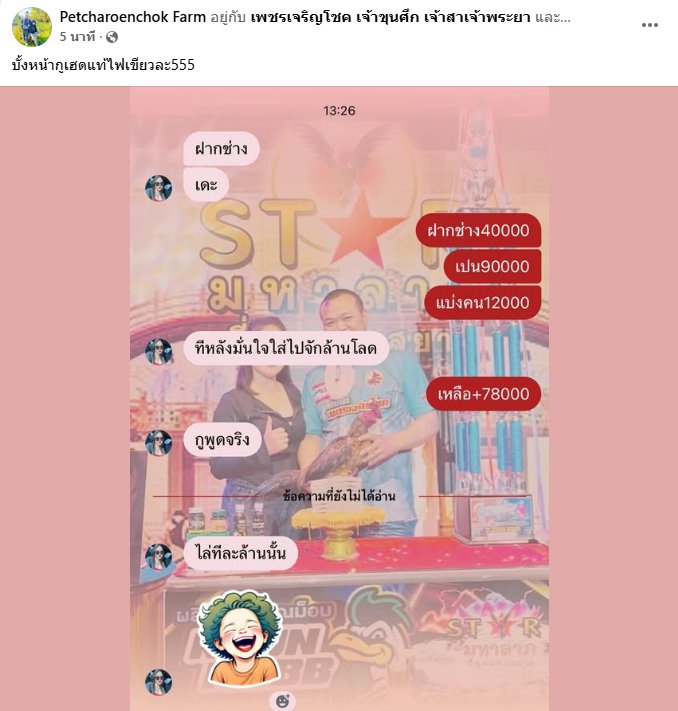Viewport: 678px width, 711px height.
Task: Click the Petcharoenchok Farm profile picture
Action: 32,27
